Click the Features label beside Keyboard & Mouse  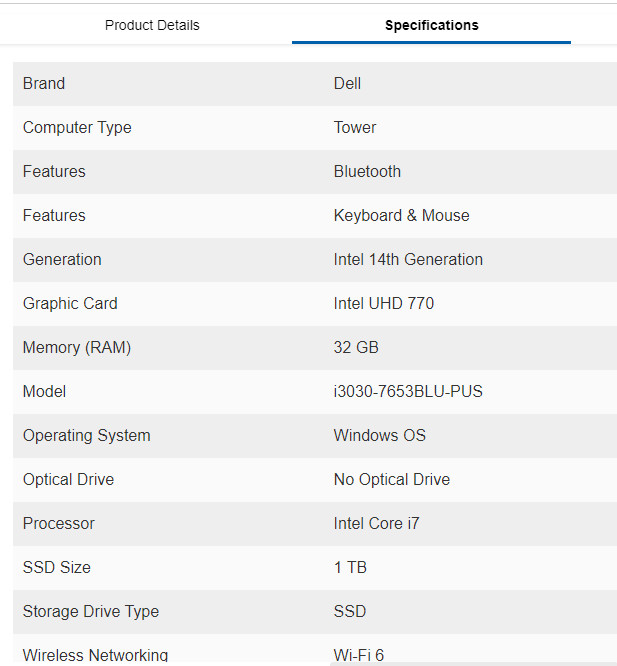pos(54,216)
